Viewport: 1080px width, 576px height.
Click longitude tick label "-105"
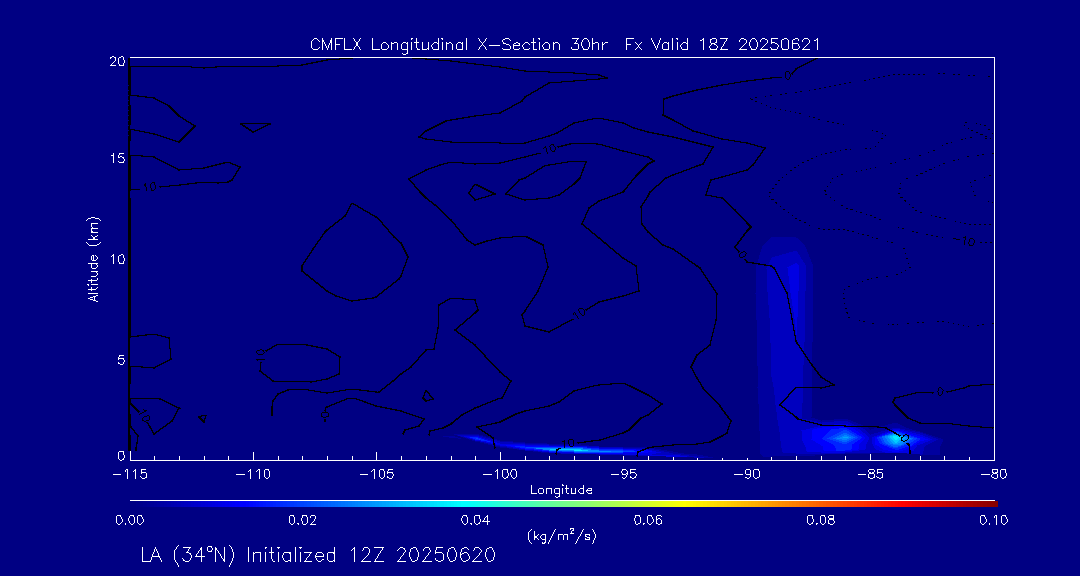[x=377, y=475]
